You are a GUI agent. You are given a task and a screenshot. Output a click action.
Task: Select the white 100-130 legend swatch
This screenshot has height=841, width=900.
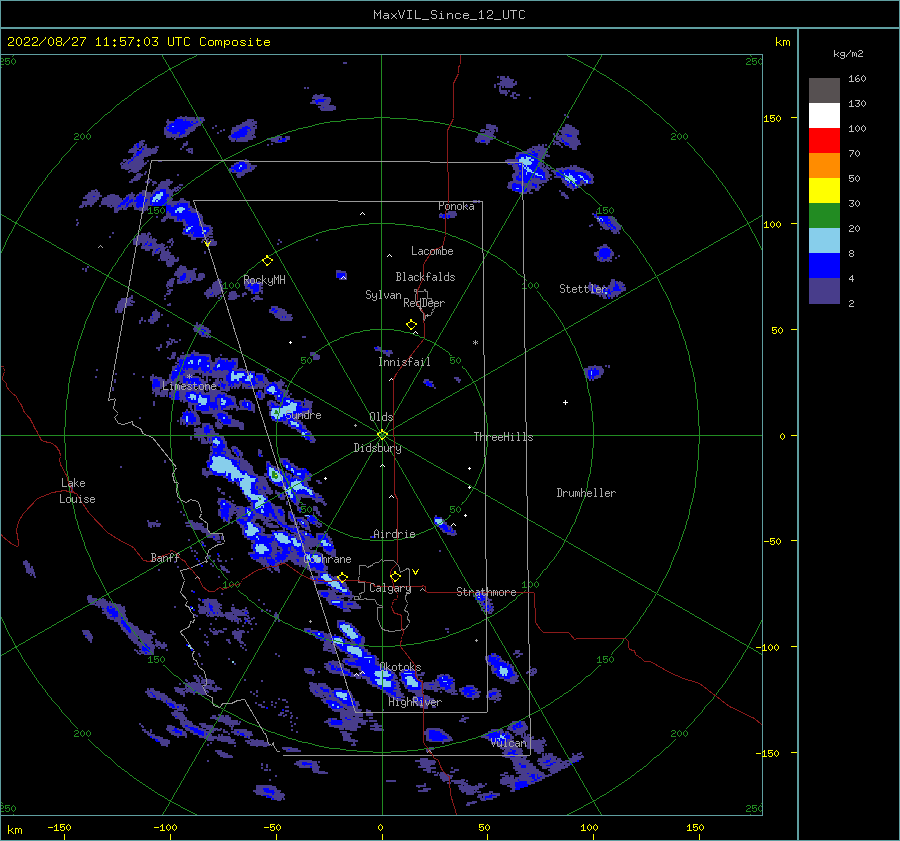tap(824, 116)
